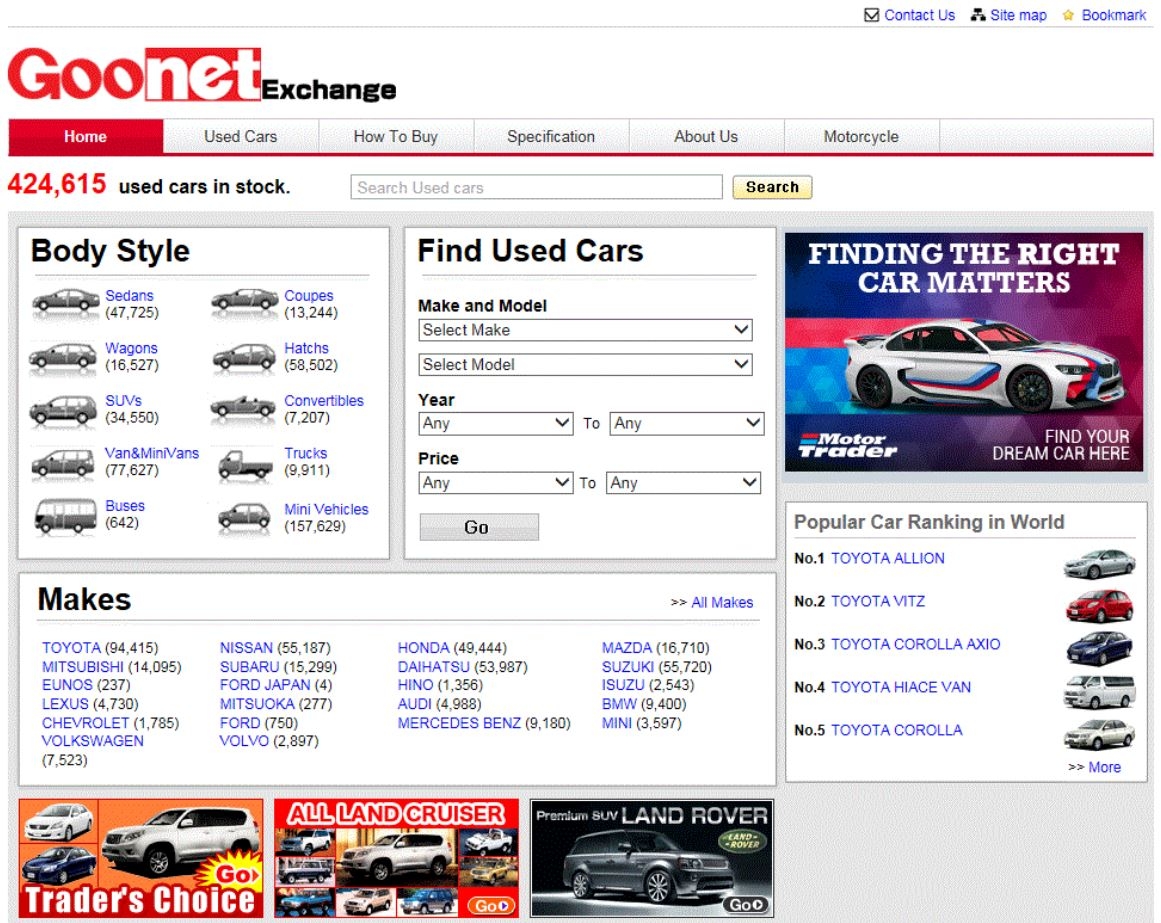The height and width of the screenshot is (923, 1161).
Task: Open the Goonet Exchange logo homepage
Action: click(202, 75)
